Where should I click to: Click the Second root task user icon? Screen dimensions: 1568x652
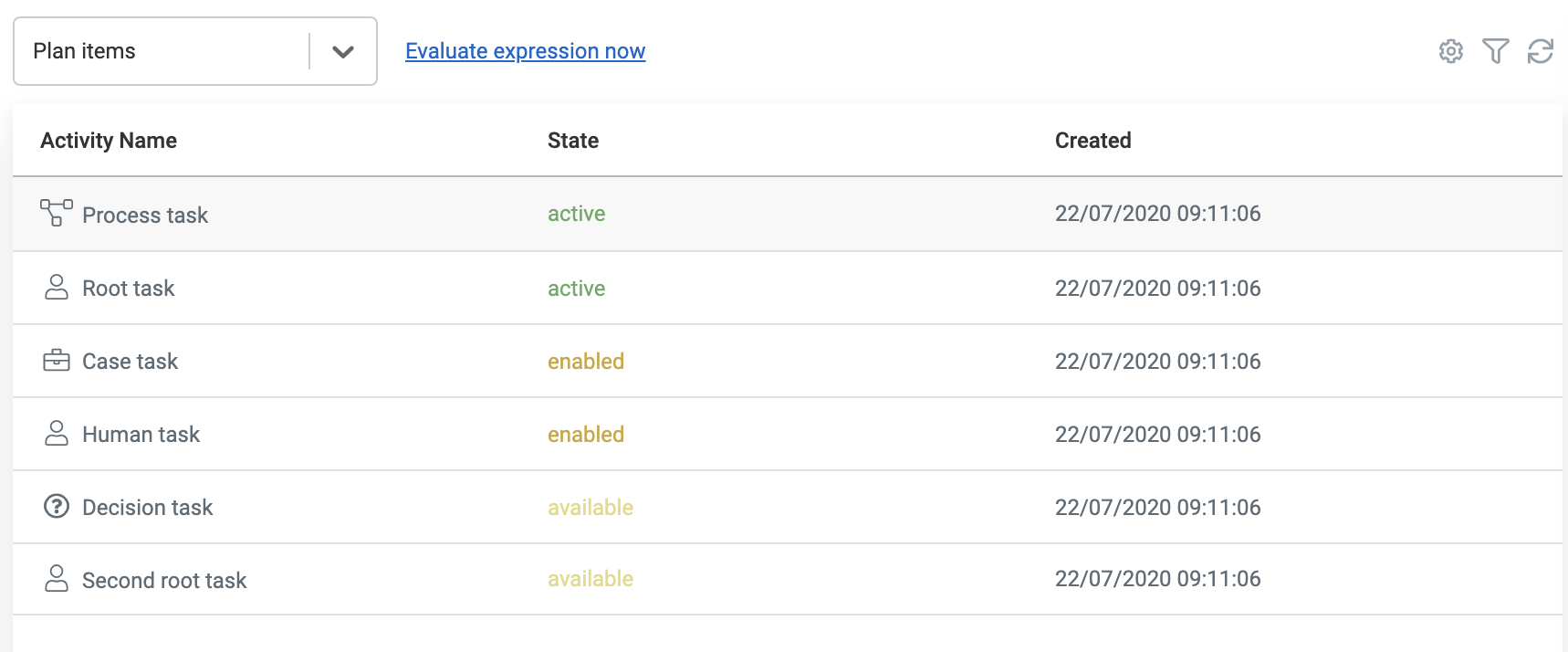[57, 579]
